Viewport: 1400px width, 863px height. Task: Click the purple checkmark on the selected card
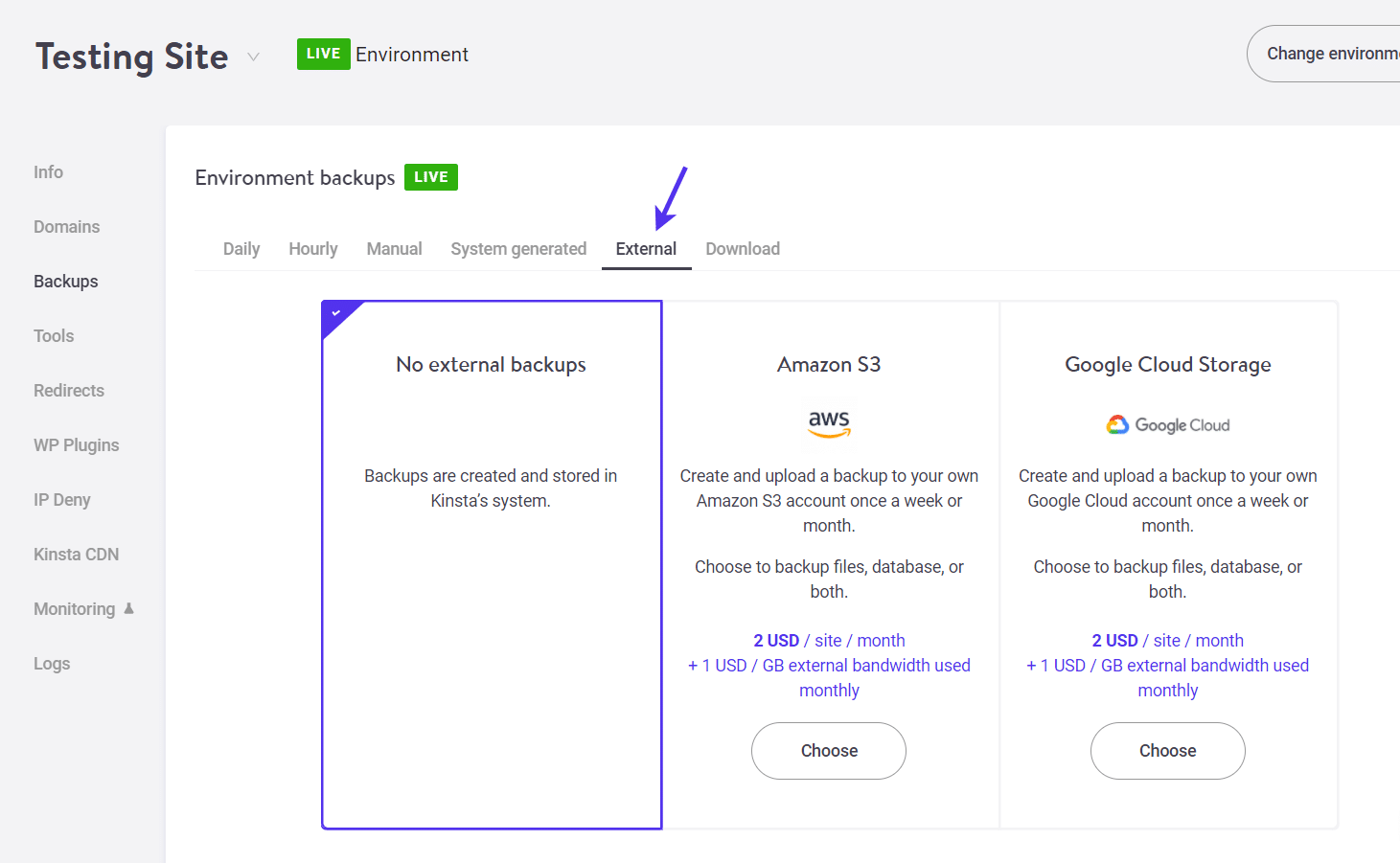tap(336, 312)
